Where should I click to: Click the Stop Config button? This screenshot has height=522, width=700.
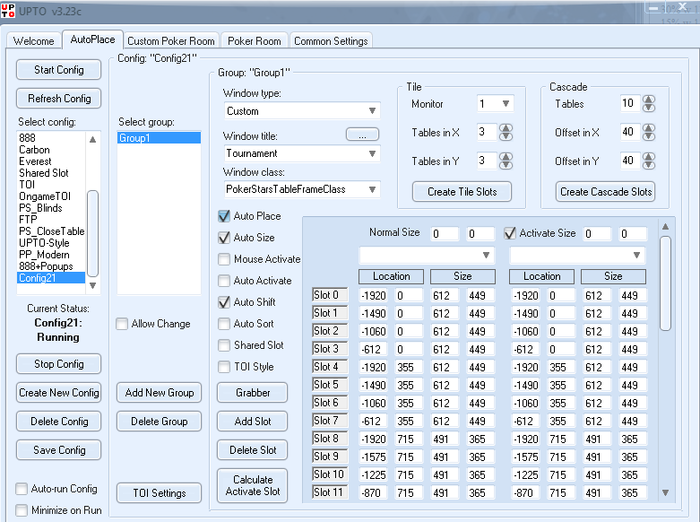click(58, 364)
